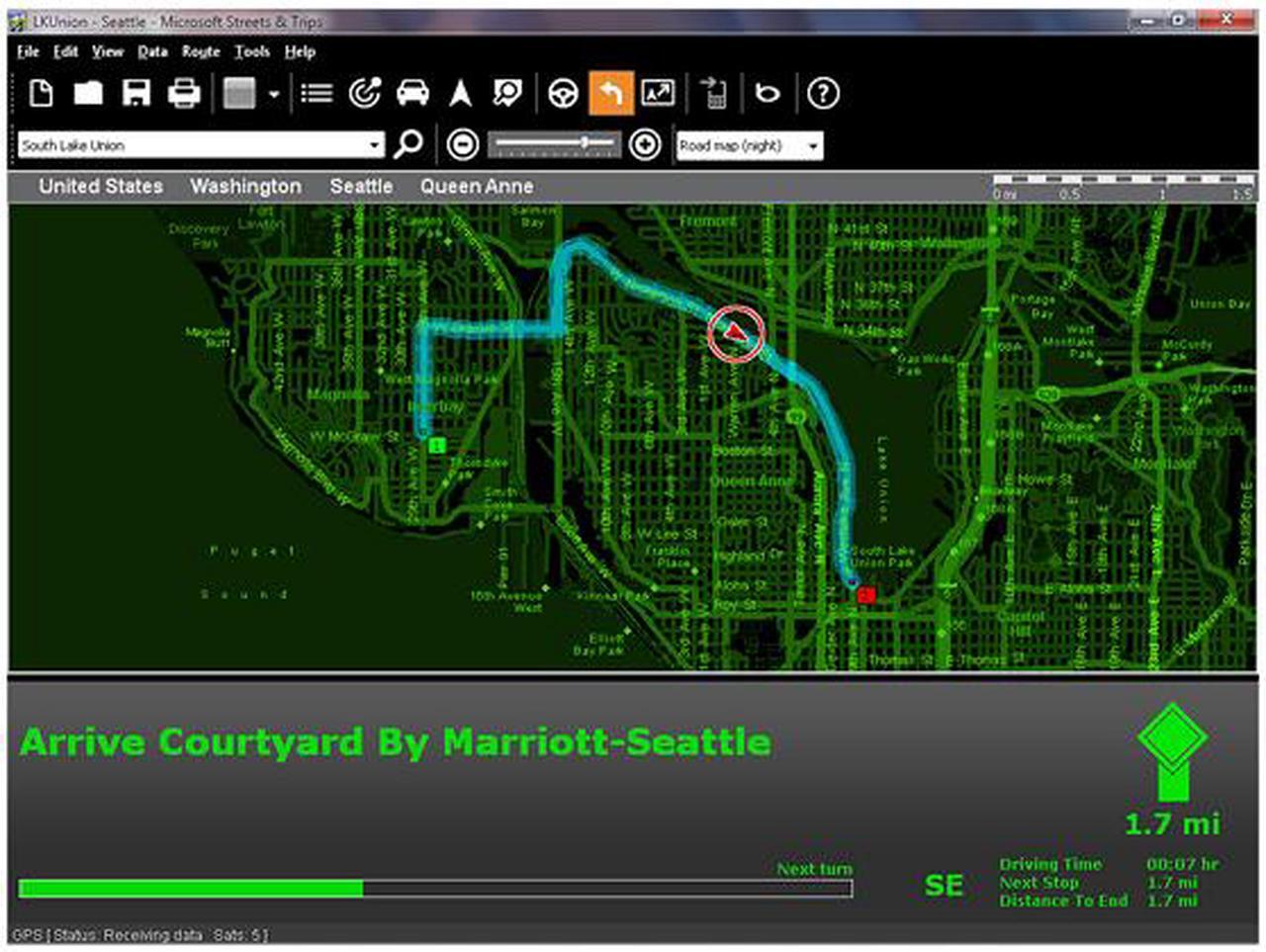This screenshot has height=952, width=1266.
Task: Click the green direction arrow sign
Action: click(1172, 751)
